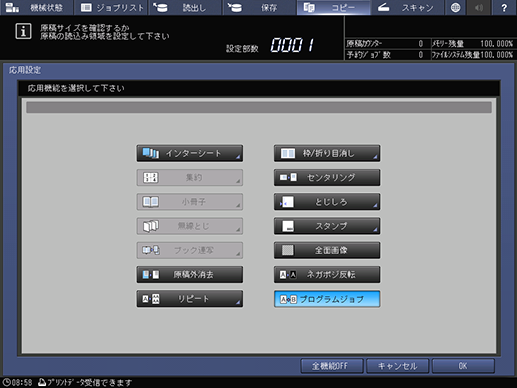Click the とじしろ margin icon

(x=287, y=202)
